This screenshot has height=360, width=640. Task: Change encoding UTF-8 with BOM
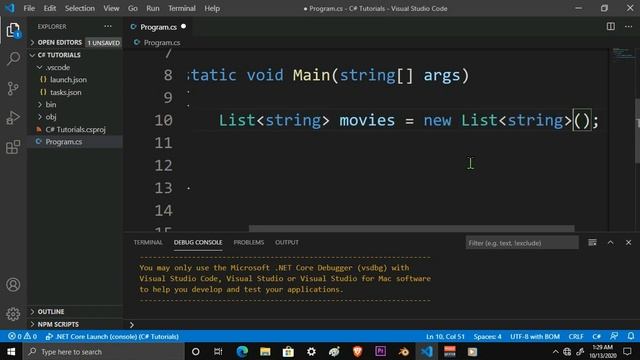[x=535, y=336]
